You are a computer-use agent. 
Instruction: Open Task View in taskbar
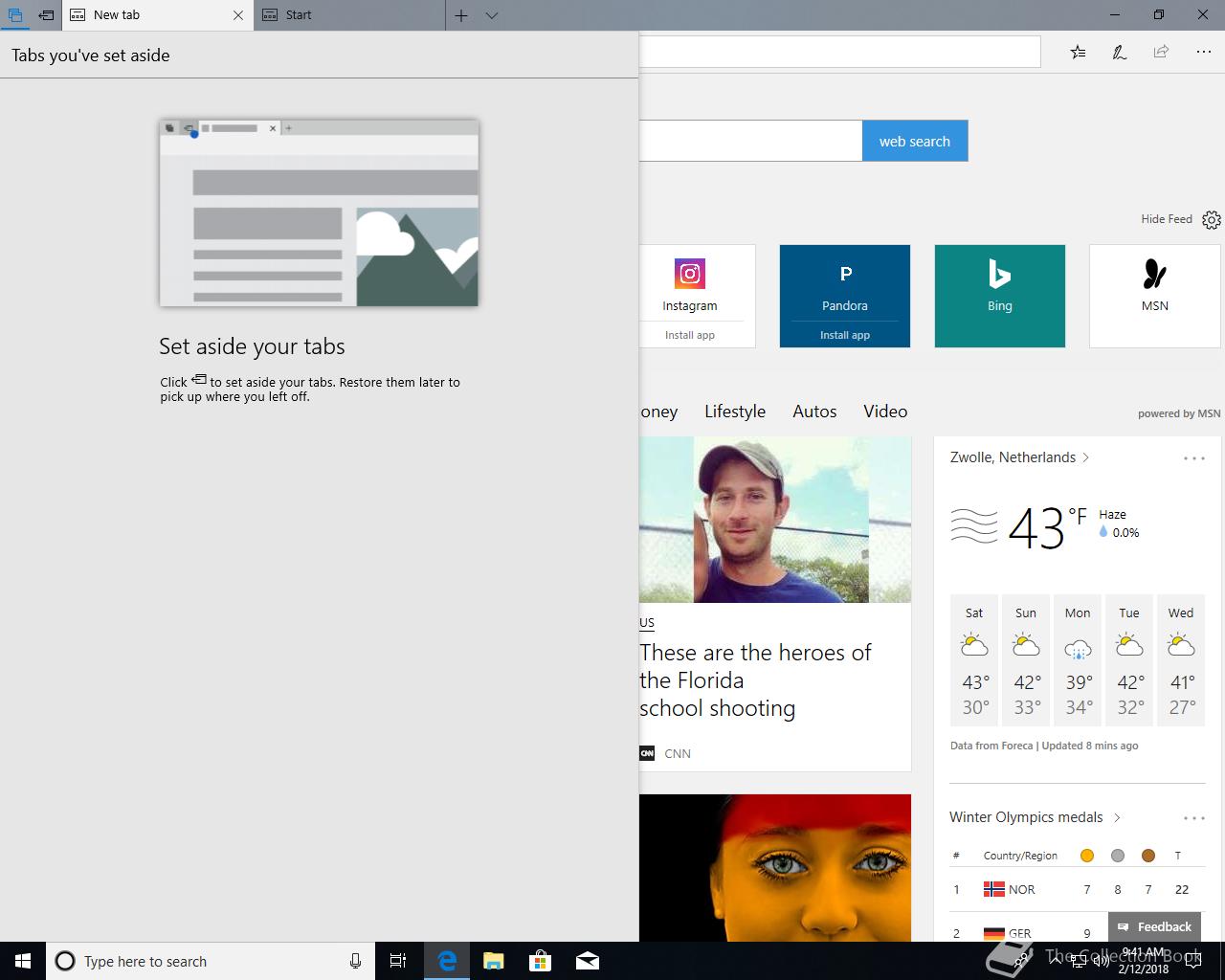coord(398,961)
